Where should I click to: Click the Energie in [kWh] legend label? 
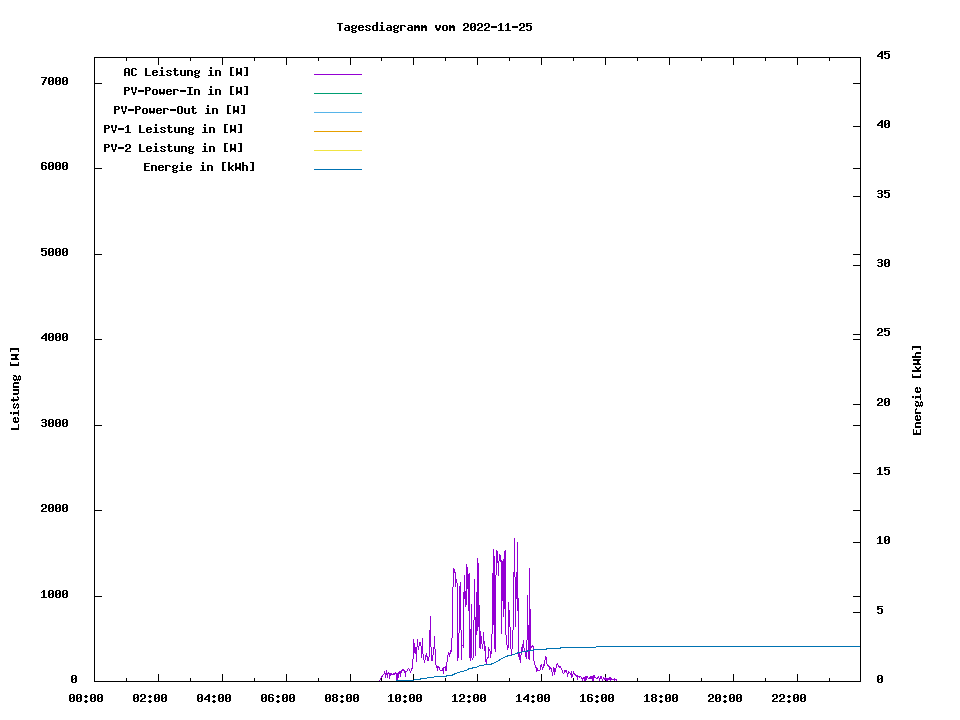(199, 167)
